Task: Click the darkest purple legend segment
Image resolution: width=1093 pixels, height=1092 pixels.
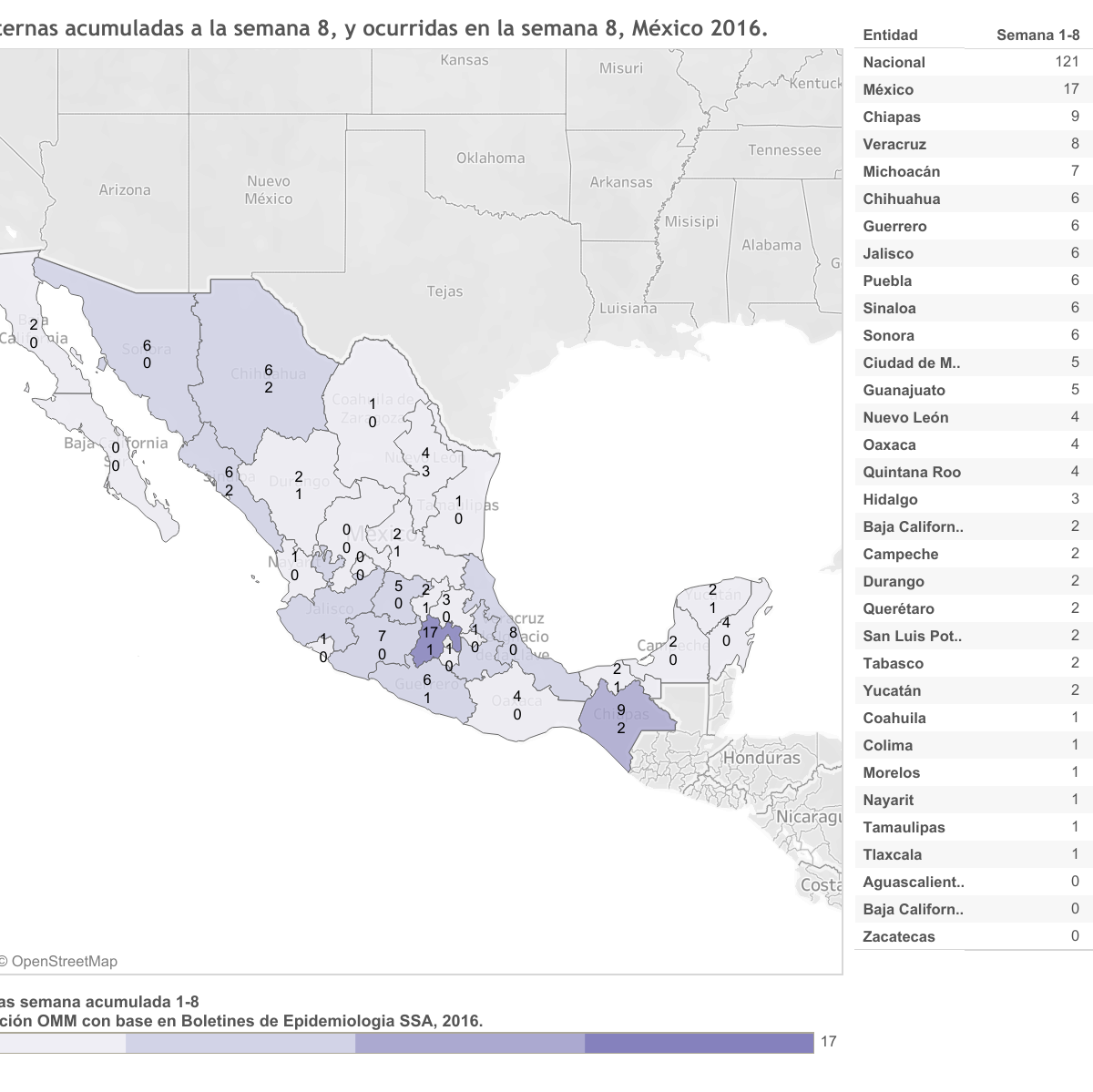Action: point(699,1043)
